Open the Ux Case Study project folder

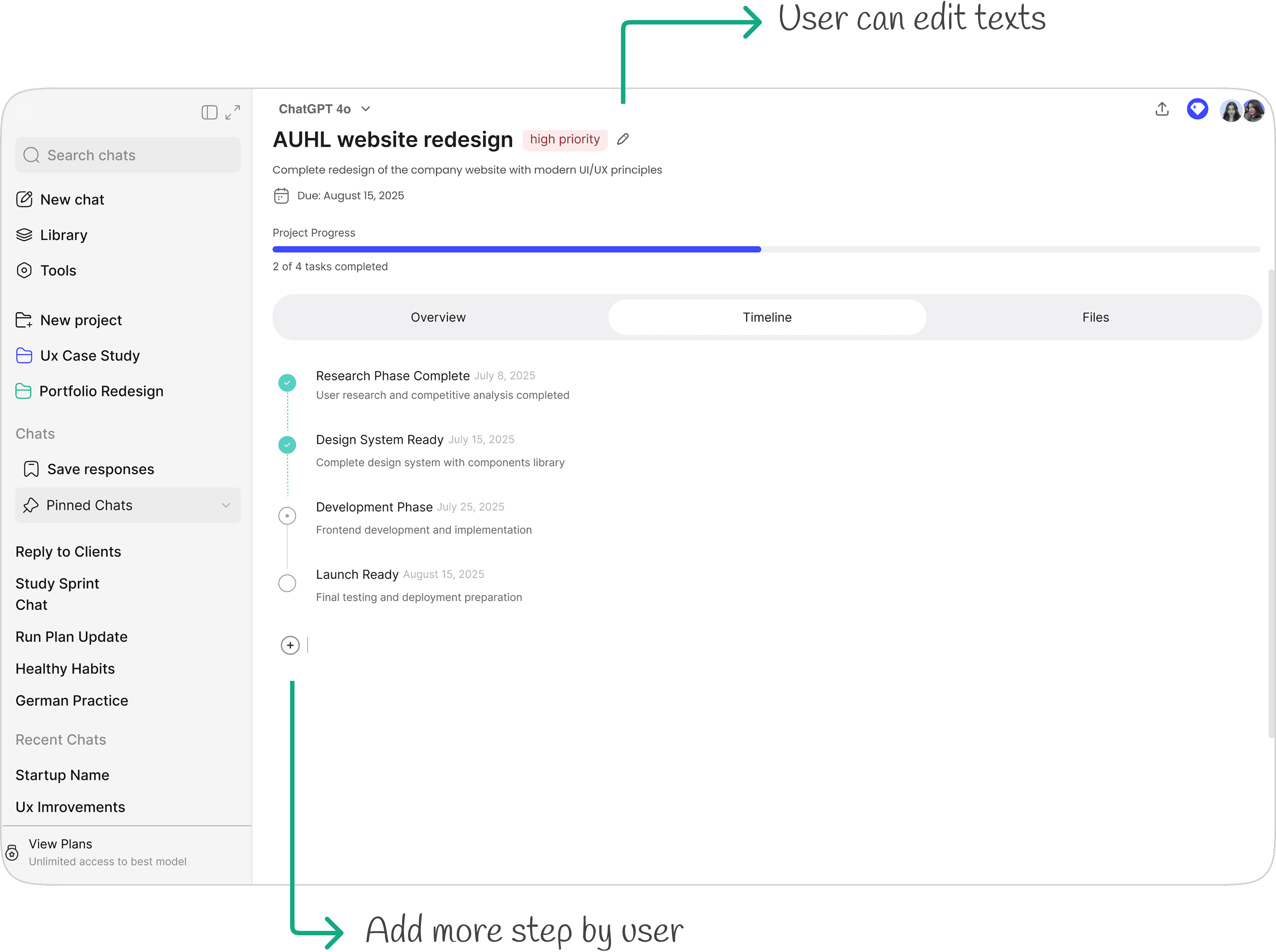point(89,356)
